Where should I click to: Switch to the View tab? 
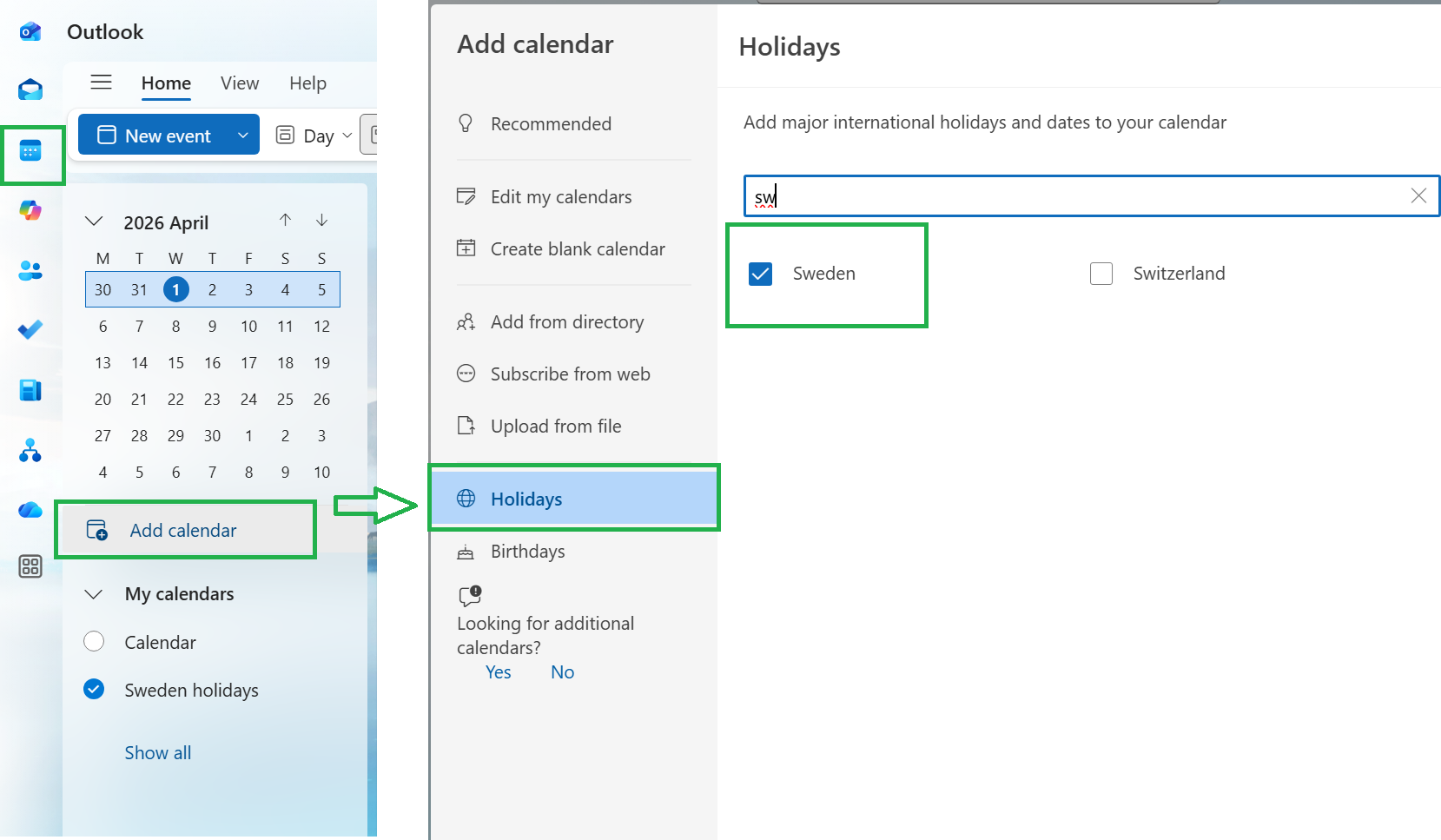[x=240, y=83]
